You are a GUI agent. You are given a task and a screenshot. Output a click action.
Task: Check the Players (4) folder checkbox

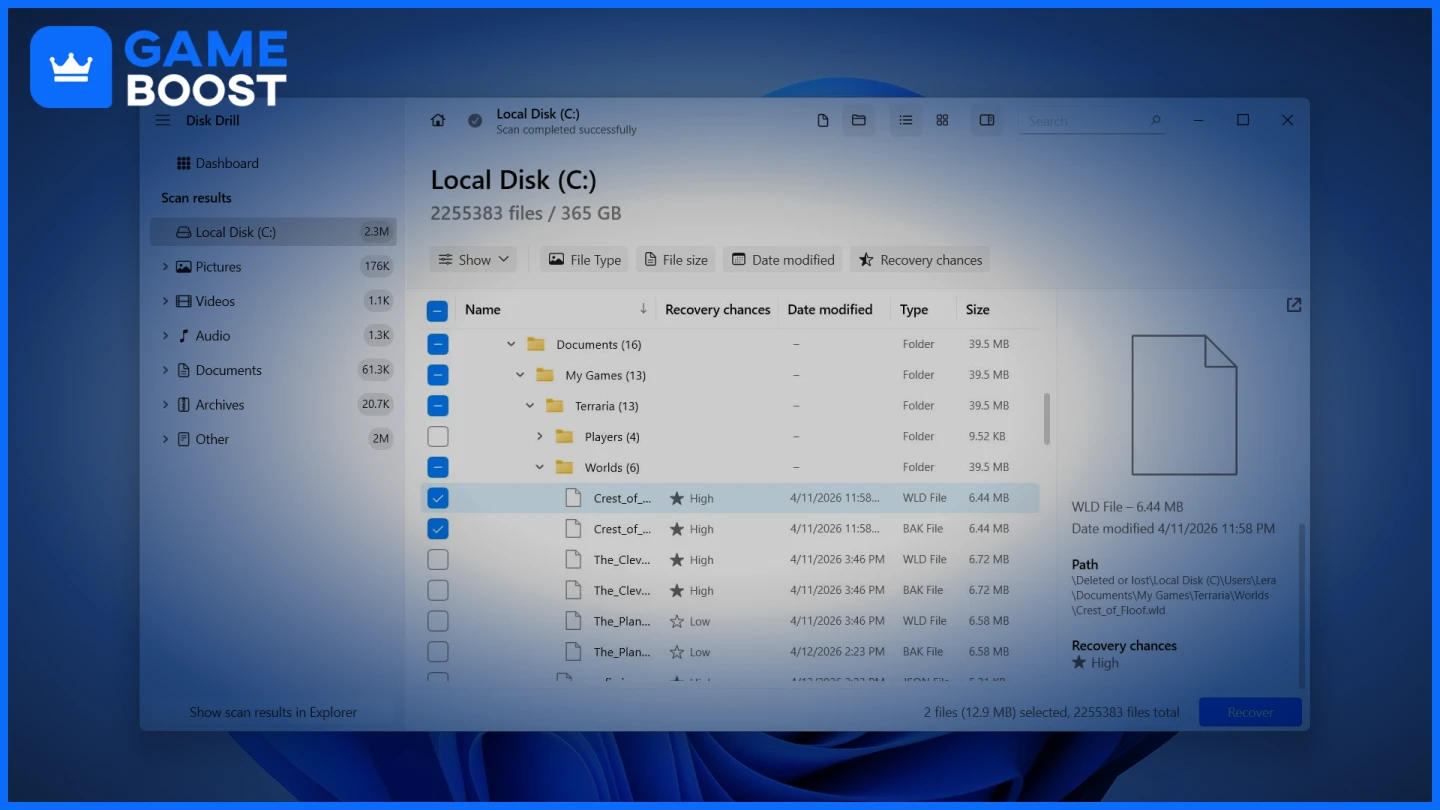click(x=437, y=436)
